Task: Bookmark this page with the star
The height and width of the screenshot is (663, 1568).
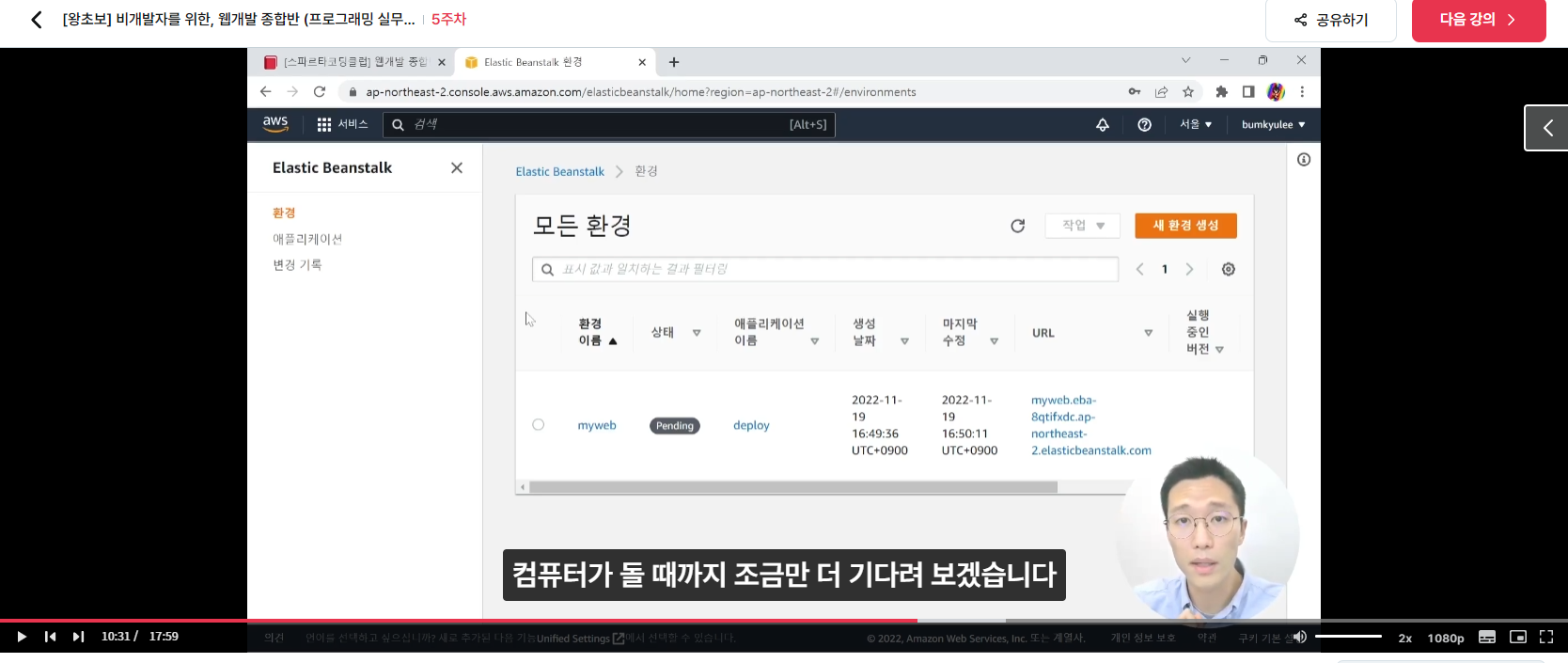Action: pyautogui.click(x=1188, y=92)
